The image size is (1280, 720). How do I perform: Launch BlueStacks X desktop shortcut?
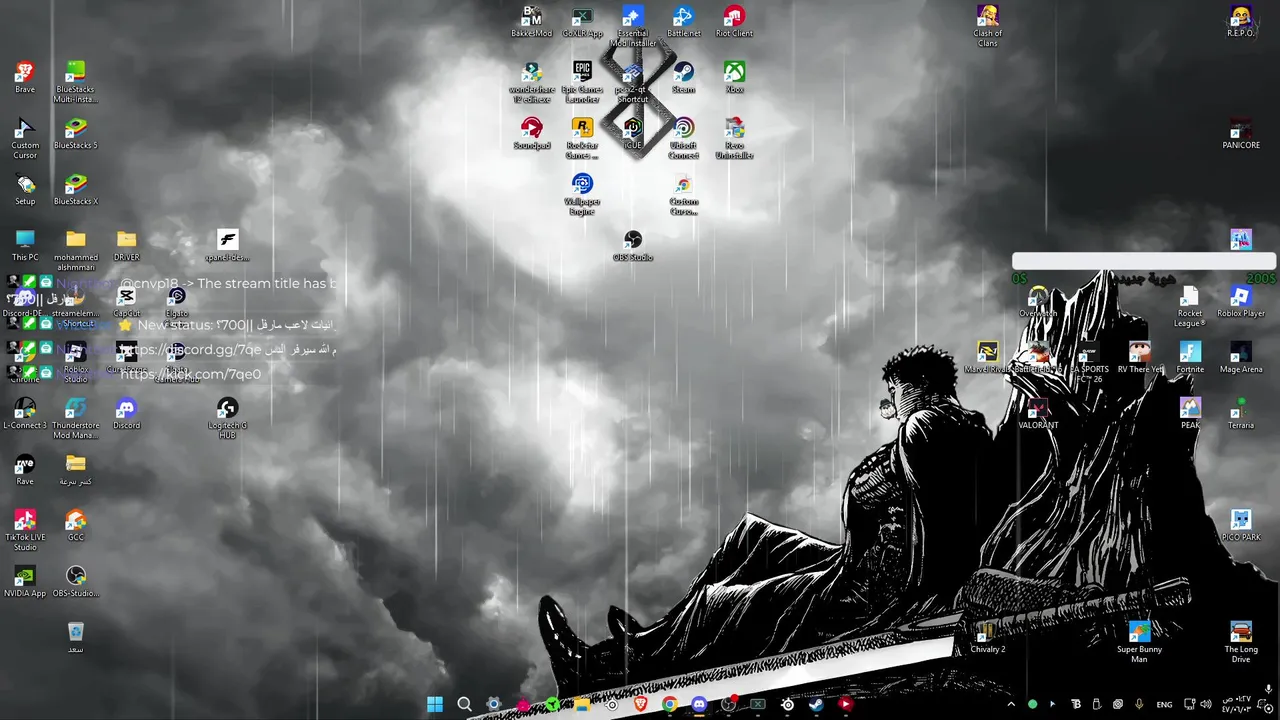click(76, 189)
